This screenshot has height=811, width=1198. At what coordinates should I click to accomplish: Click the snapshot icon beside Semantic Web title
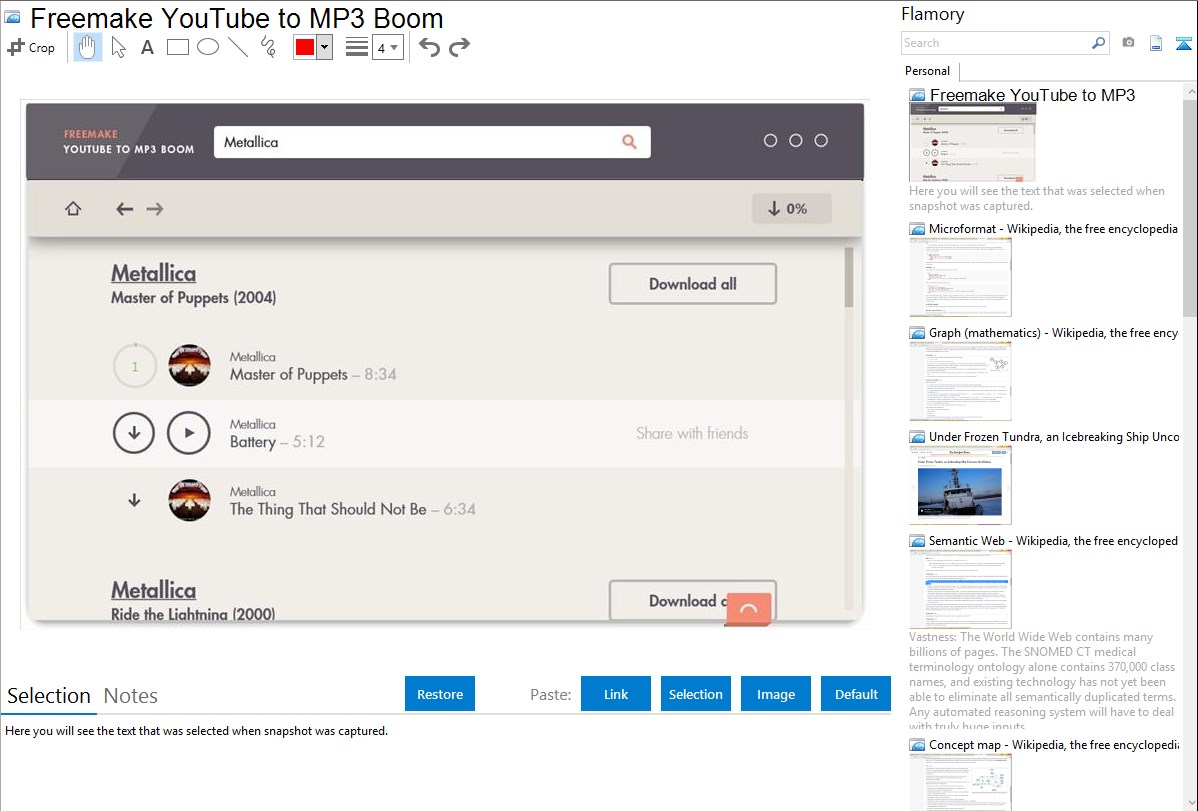point(917,541)
